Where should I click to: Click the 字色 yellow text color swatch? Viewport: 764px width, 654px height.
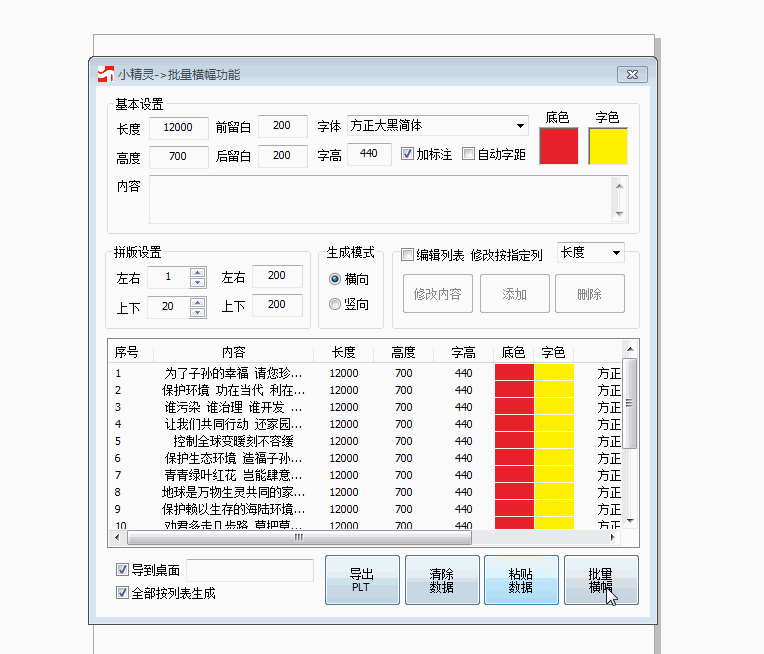tap(608, 146)
